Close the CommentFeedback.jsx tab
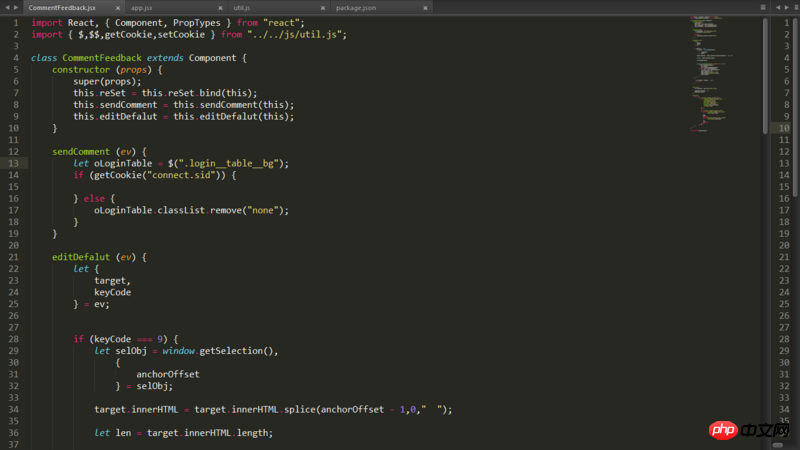Screen dimensions: 800x450 tap(118, 7)
